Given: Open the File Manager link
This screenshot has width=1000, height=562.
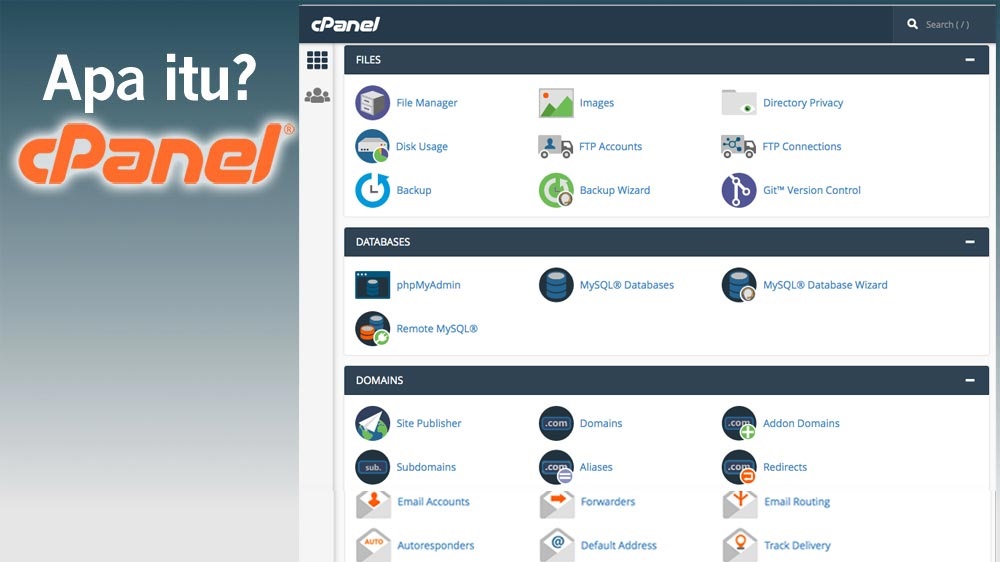Looking at the screenshot, I should click(x=427, y=103).
